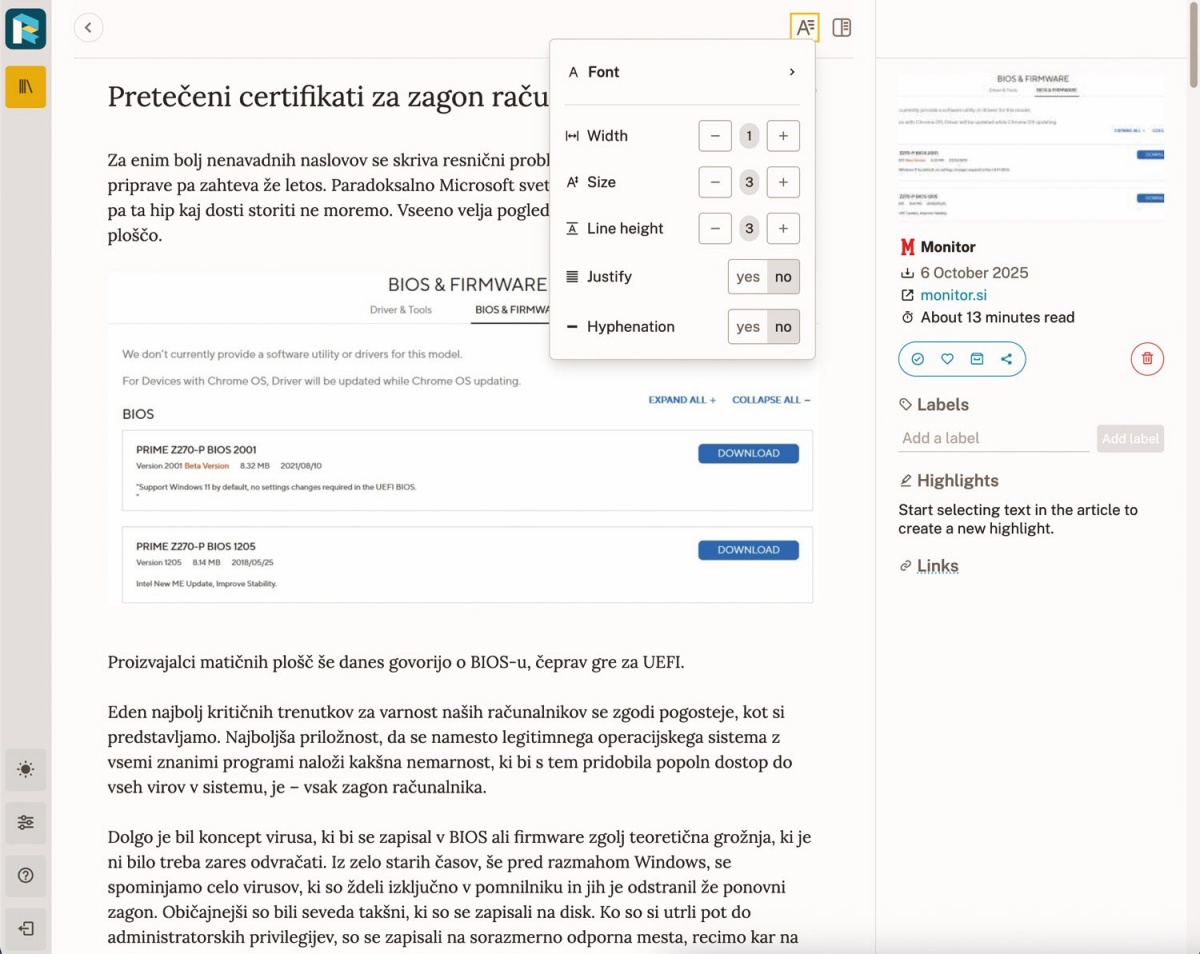This screenshot has width=1200, height=954.
Task: Add article to favorites with heart
Action: point(947,359)
